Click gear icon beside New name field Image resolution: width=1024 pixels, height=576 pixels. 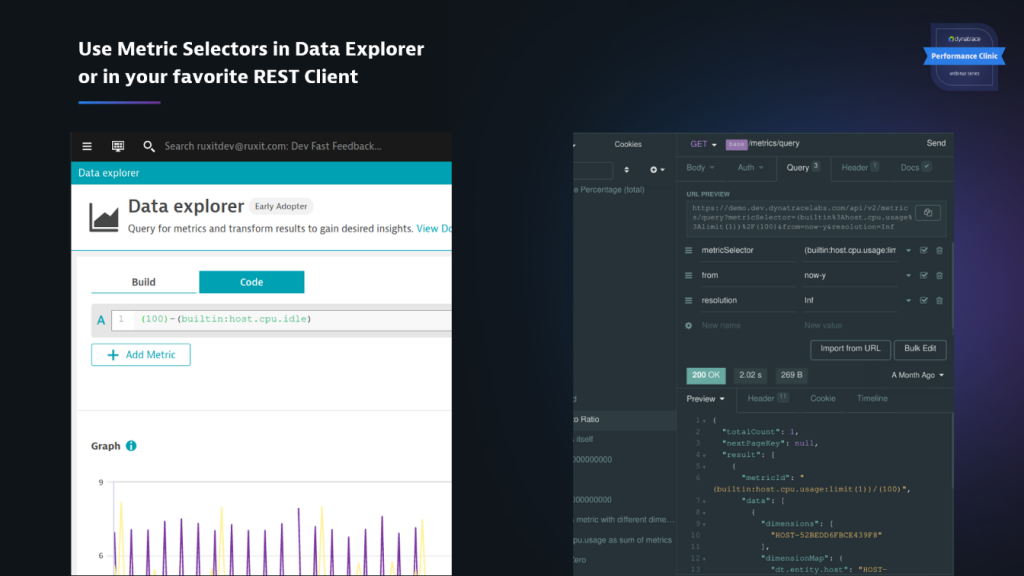click(x=688, y=326)
